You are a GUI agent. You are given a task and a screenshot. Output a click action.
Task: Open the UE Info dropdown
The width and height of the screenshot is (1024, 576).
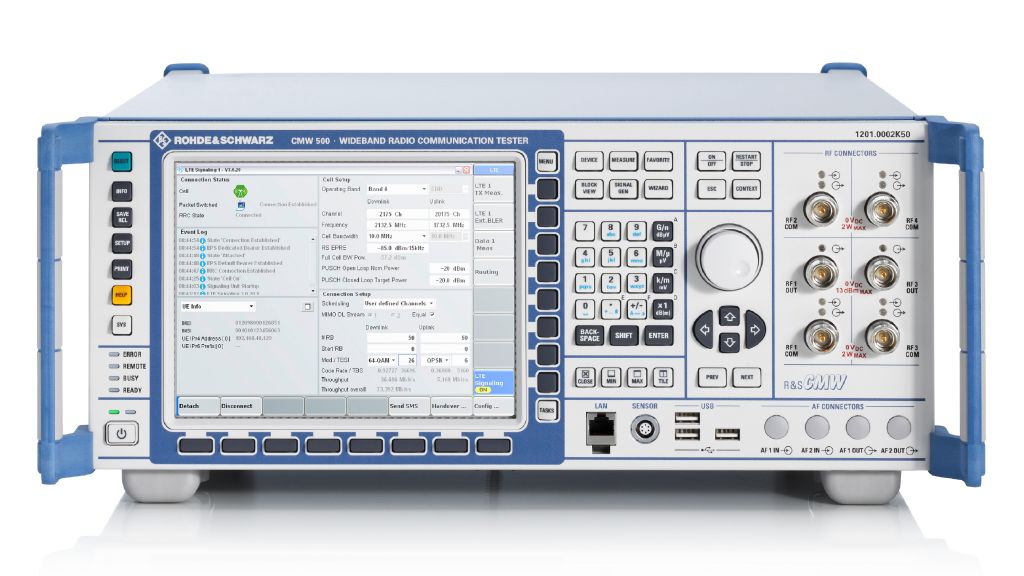click(217, 306)
